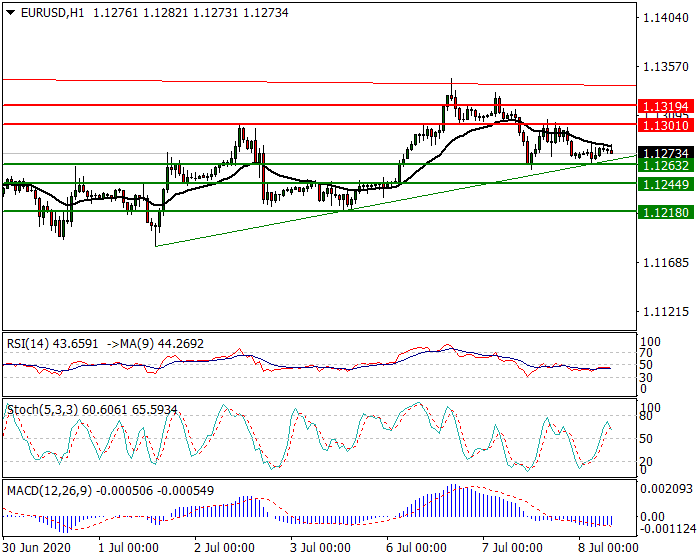Click the 1.13570 price scale value
This screenshot has height=560, width=700.
coord(666,67)
